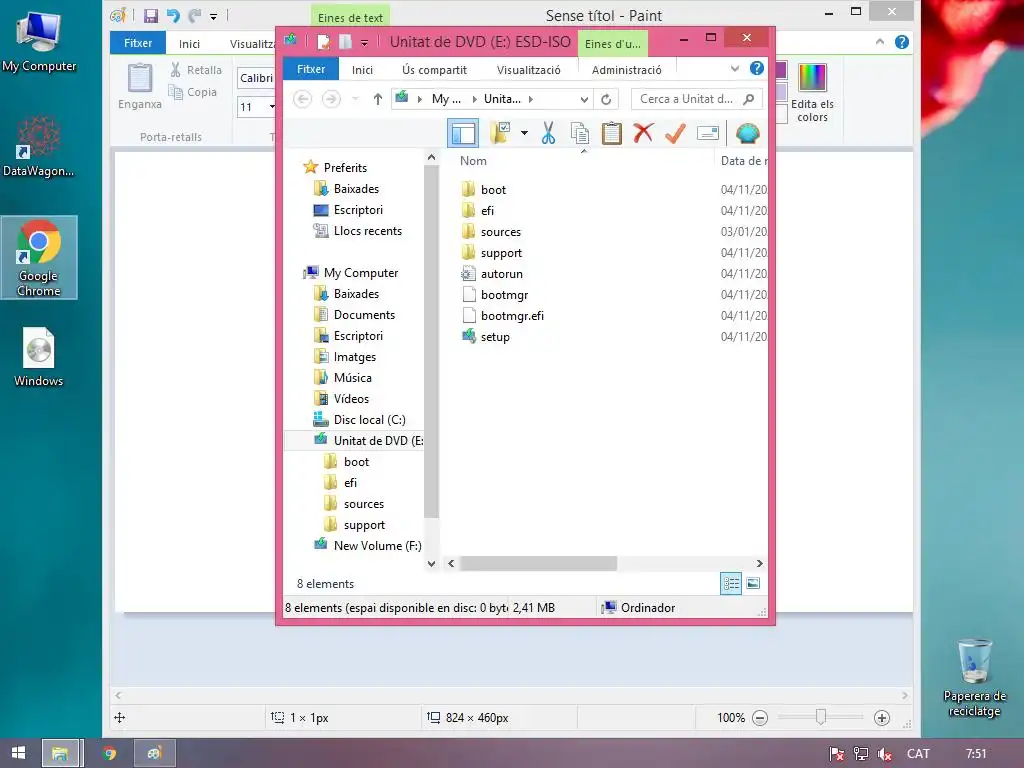Expand the address bar history dropdown
Screen dimensions: 1024x768
(x=584, y=99)
